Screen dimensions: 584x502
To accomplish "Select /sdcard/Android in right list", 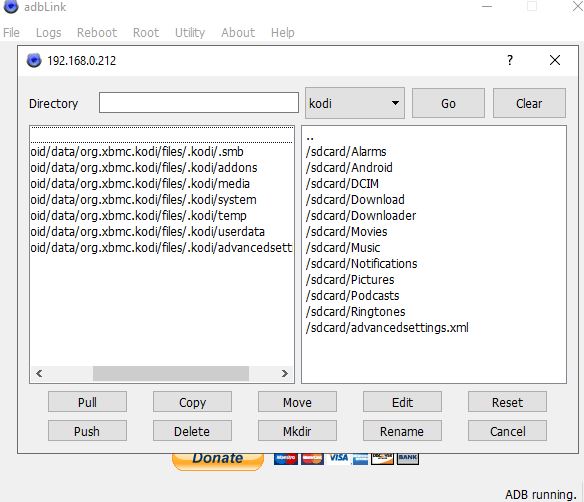I will [x=434, y=168].
